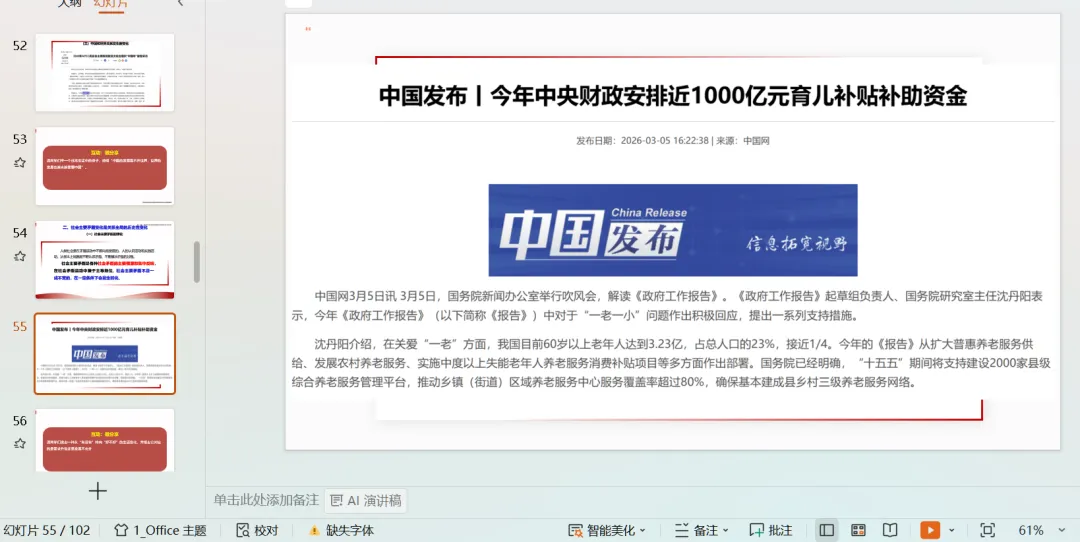This screenshot has width=1080, height=542.
Task: Click paragraph starting 中国网3月5日讯
Action: click(x=668, y=306)
